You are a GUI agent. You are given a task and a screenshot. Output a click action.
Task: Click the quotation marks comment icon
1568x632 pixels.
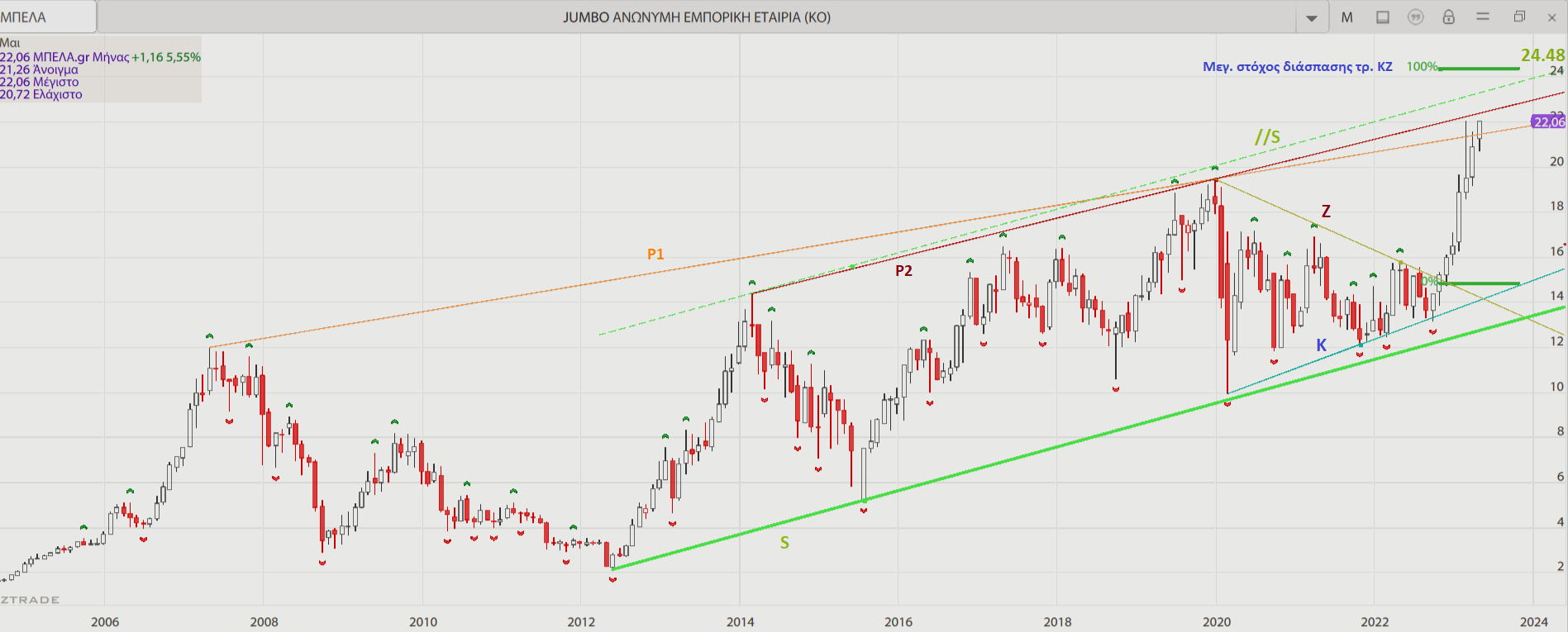[x=1416, y=17]
